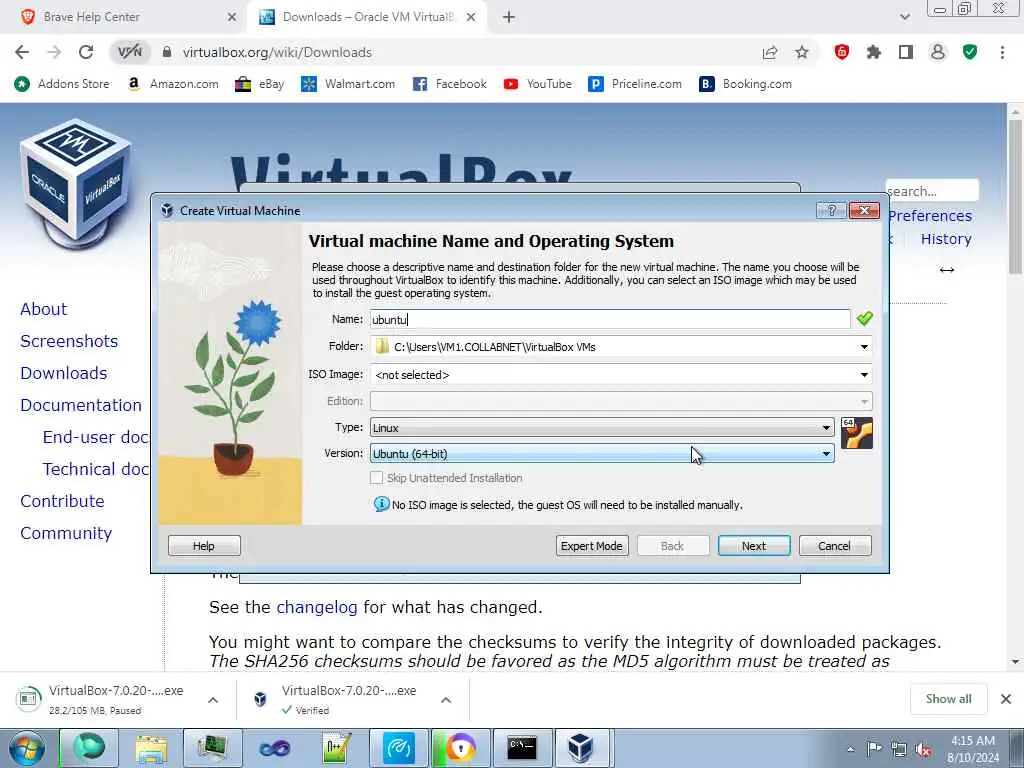Close the downloads bar

click(1006, 699)
